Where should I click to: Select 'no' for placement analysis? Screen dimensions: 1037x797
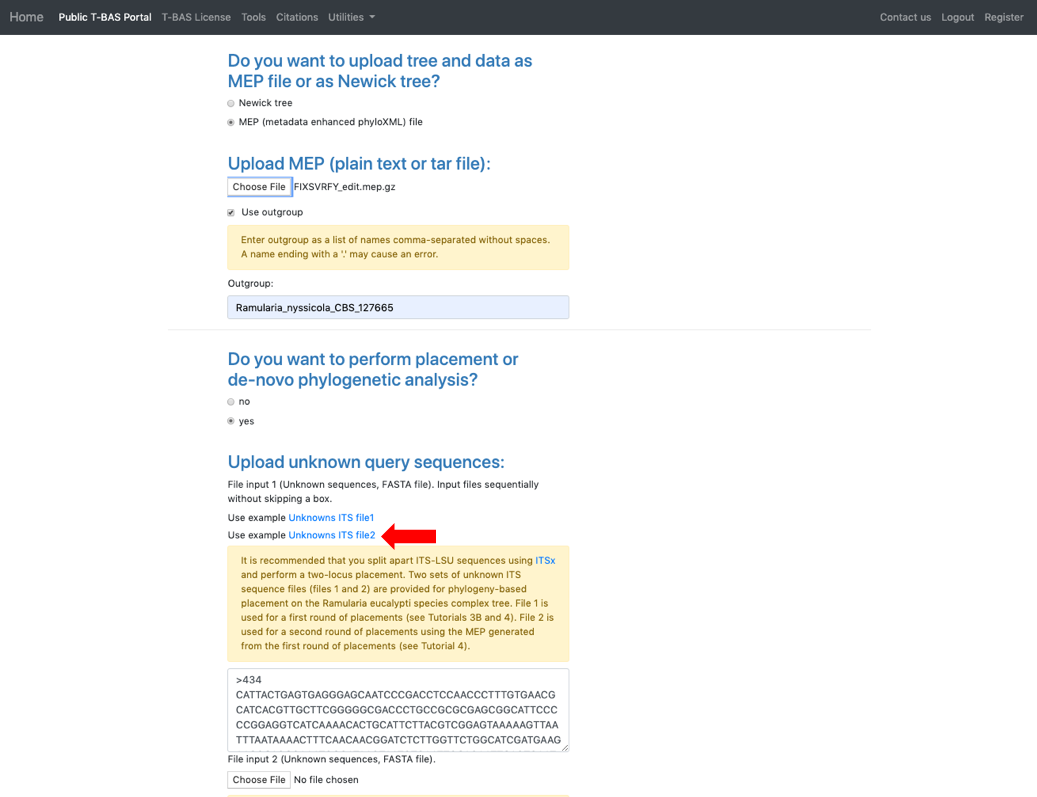pyautogui.click(x=231, y=402)
